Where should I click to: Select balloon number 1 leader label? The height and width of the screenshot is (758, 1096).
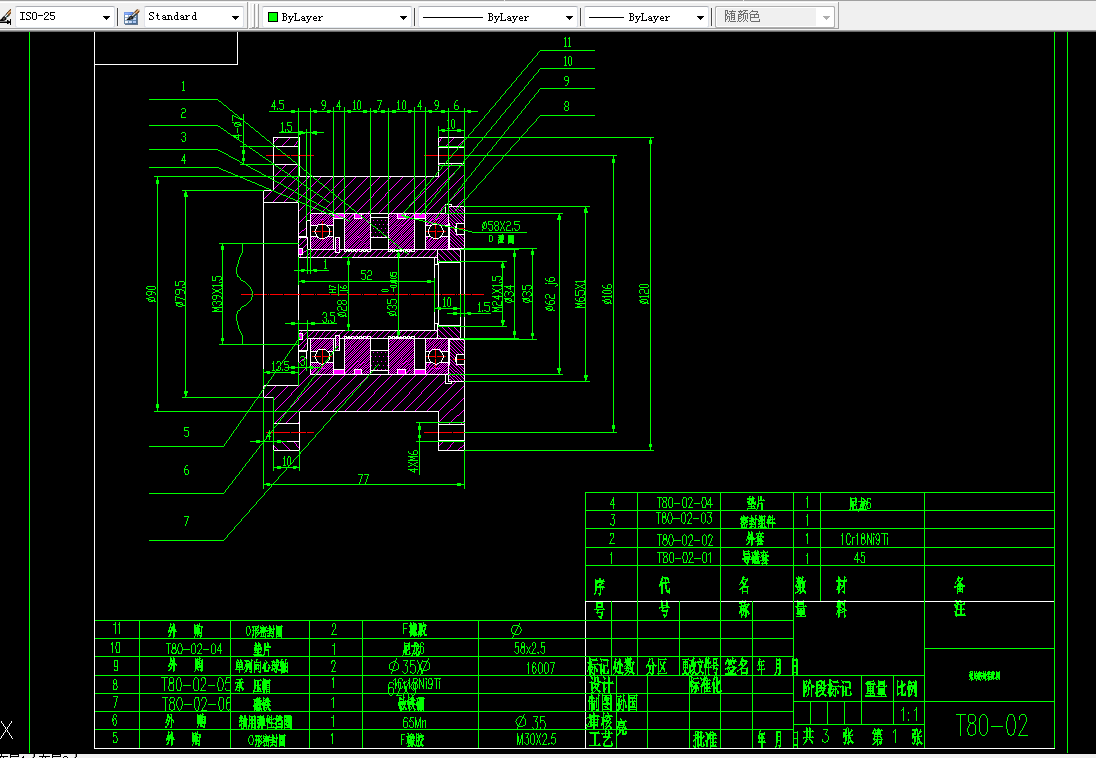pyautogui.click(x=183, y=87)
